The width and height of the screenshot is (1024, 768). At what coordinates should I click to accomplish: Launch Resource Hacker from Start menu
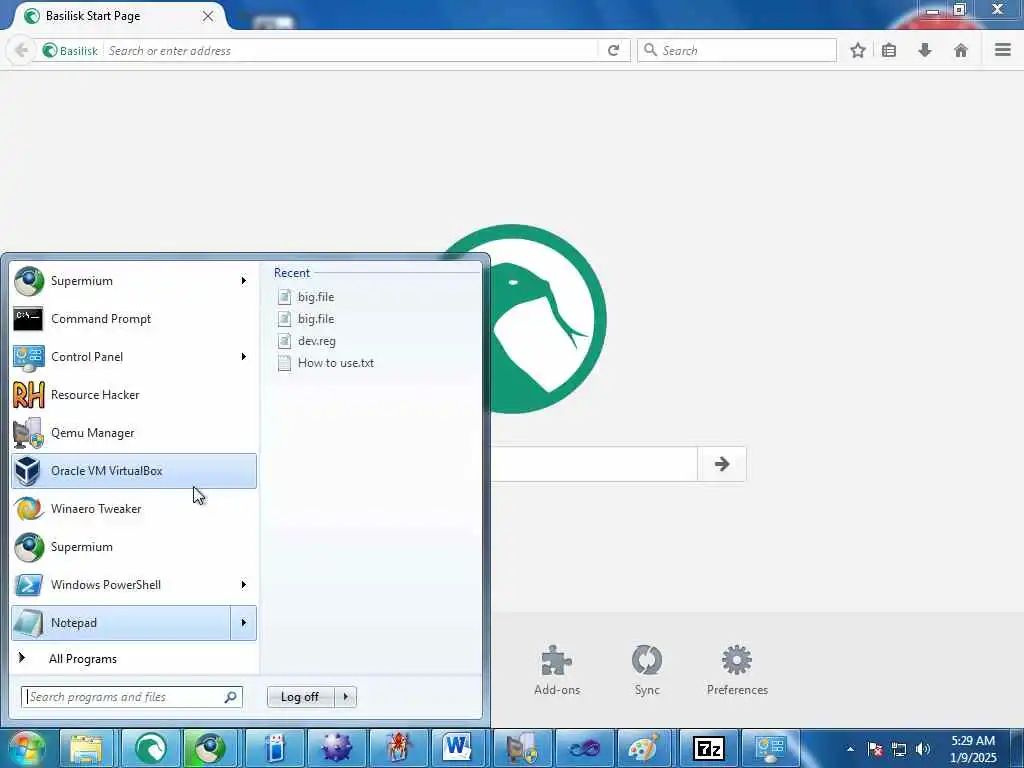134,394
